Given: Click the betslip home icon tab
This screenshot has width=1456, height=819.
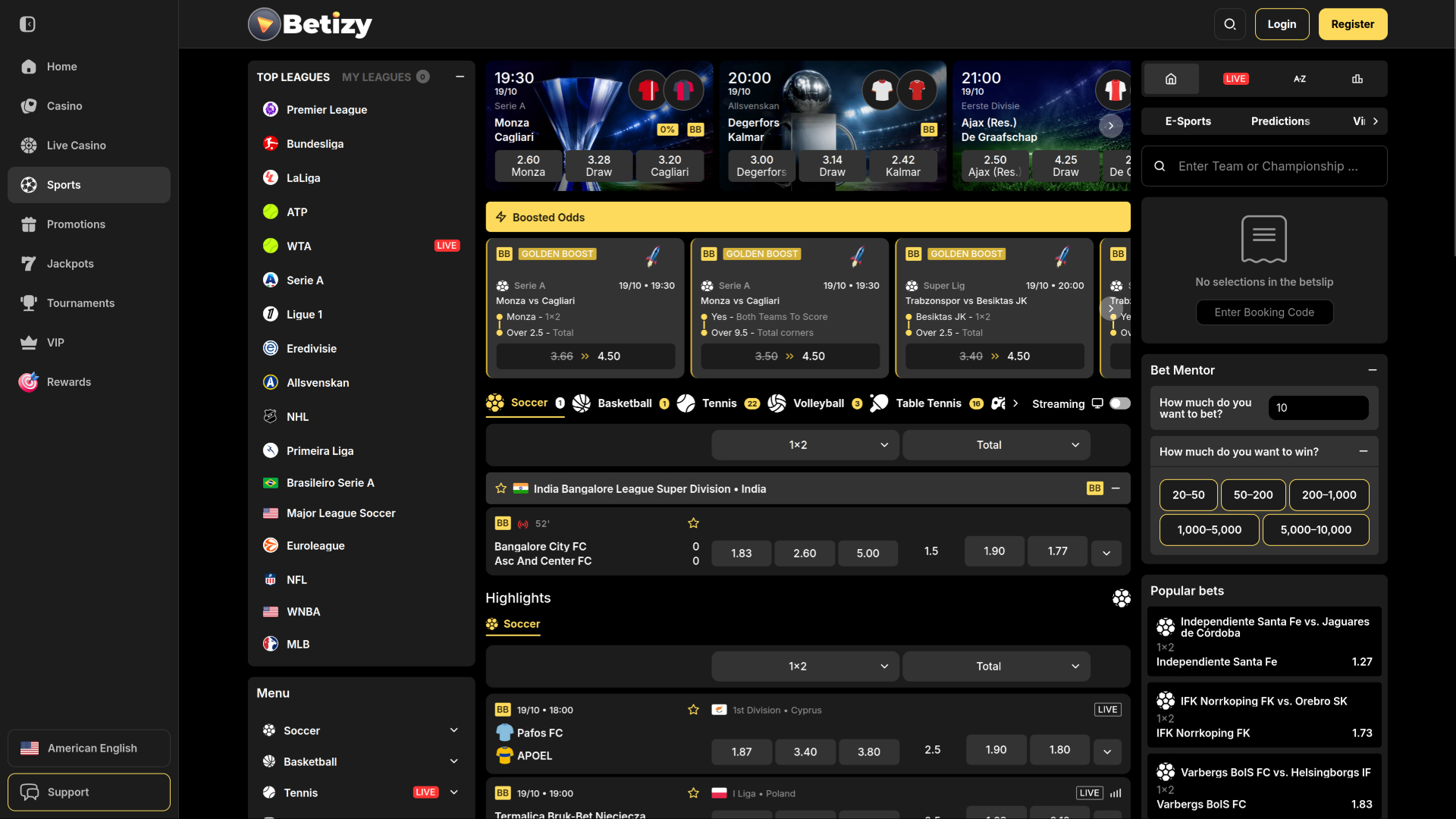Looking at the screenshot, I should pyautogui.click(x=1171, y=79).
